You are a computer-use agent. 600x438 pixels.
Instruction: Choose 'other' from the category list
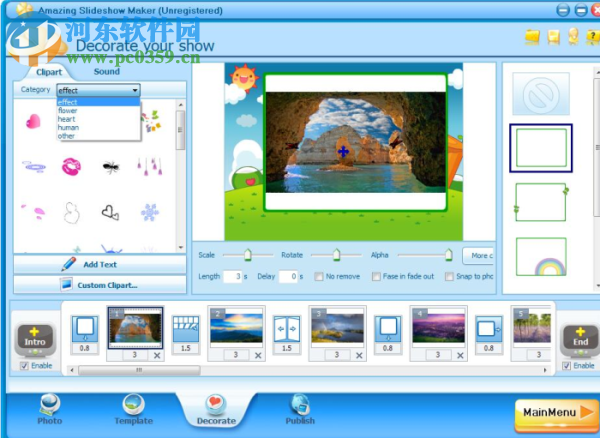click(x=98, y=136)
